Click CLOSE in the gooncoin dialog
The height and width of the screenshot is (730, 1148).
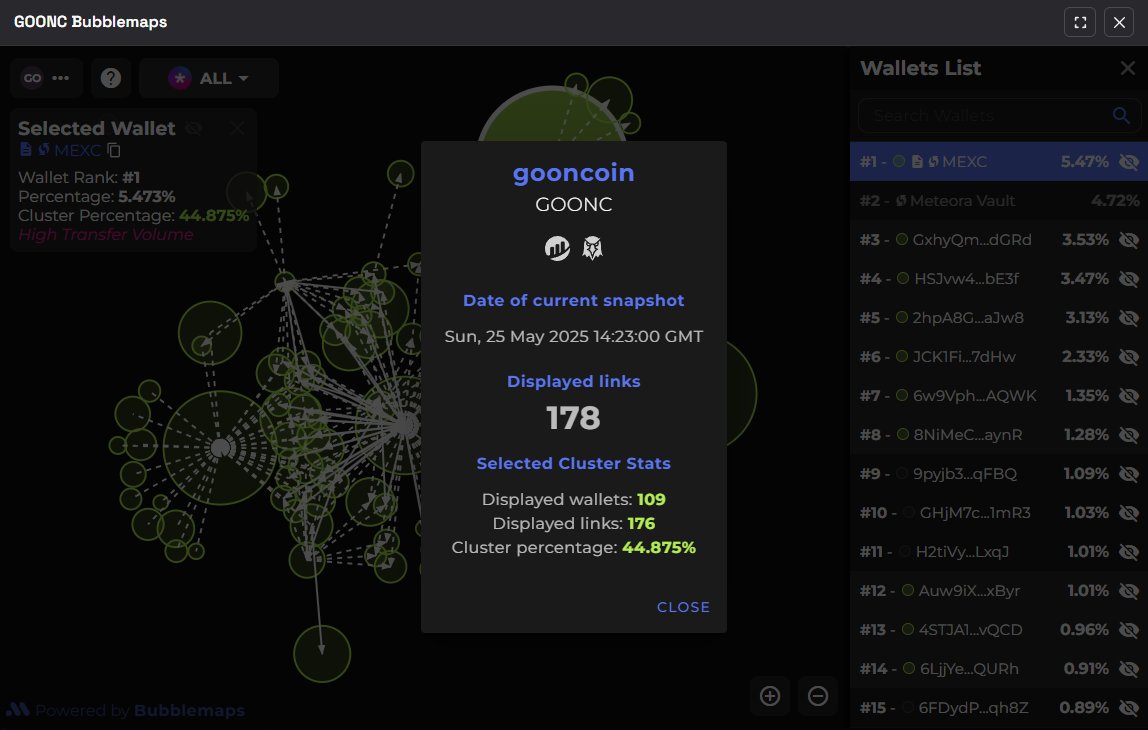point(683,607)
